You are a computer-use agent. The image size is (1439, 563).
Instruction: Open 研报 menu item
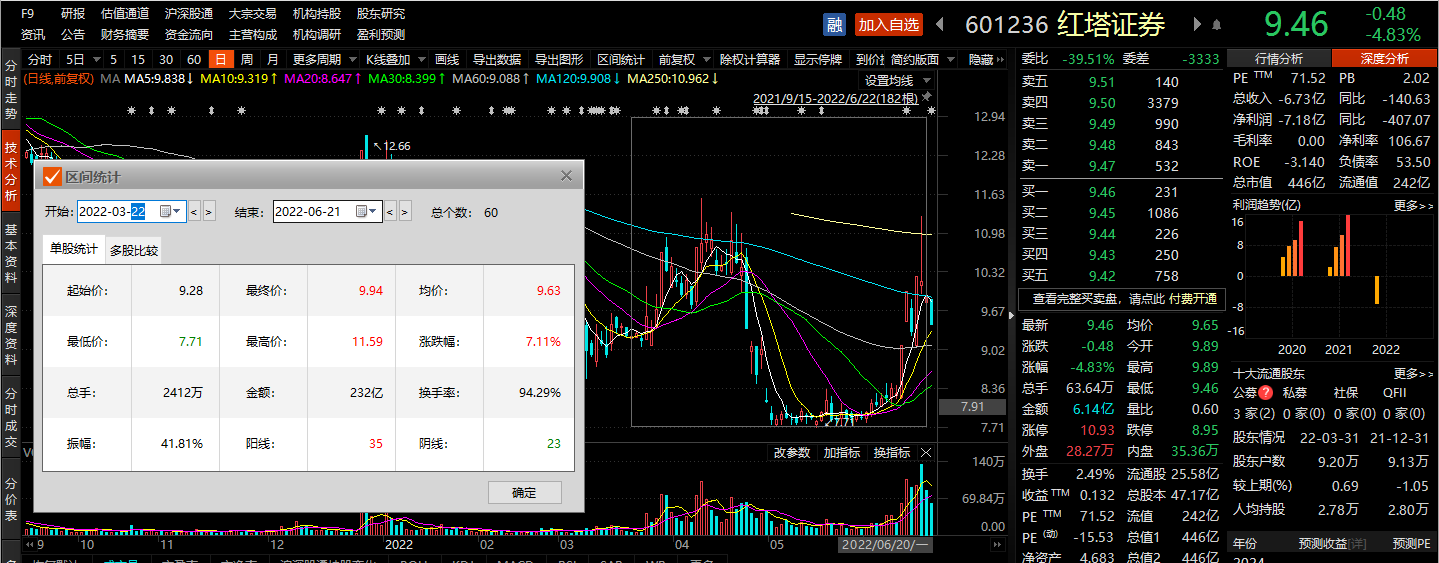click(73, 14)
